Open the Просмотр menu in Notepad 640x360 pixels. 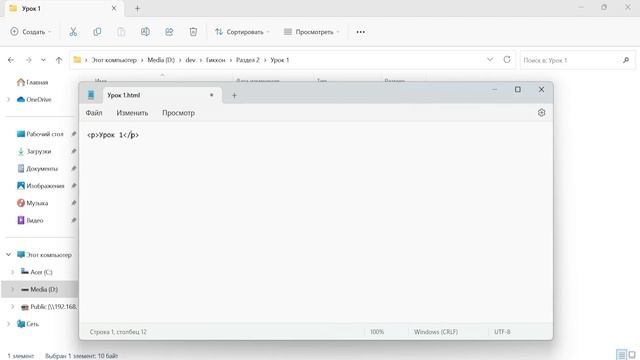178,113
